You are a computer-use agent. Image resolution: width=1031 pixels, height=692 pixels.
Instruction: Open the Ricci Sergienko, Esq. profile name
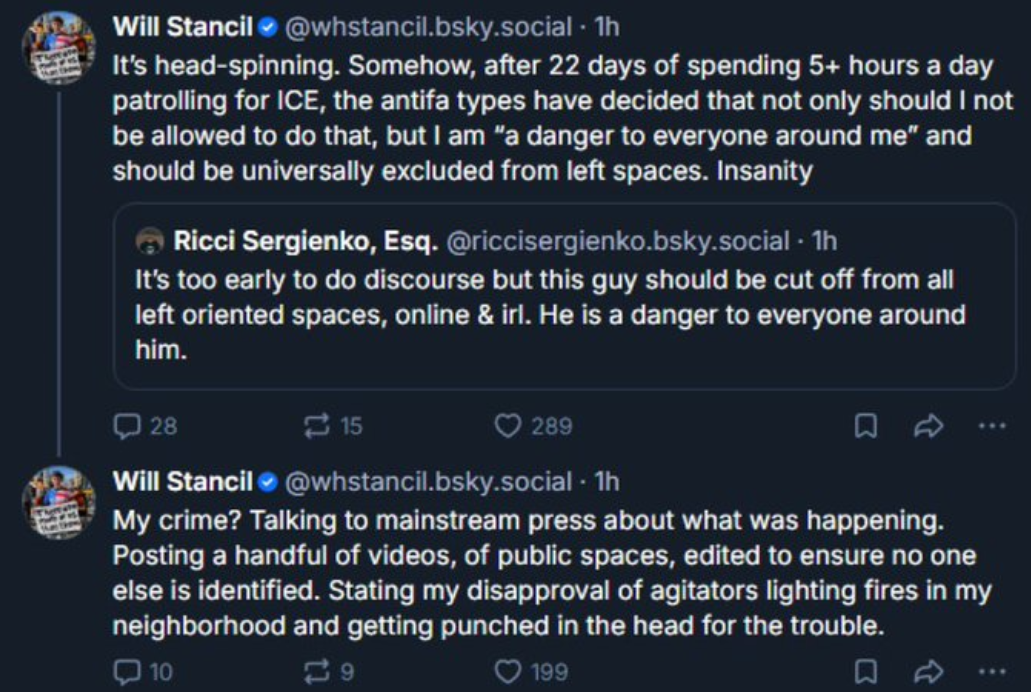[x=306, y=241]
